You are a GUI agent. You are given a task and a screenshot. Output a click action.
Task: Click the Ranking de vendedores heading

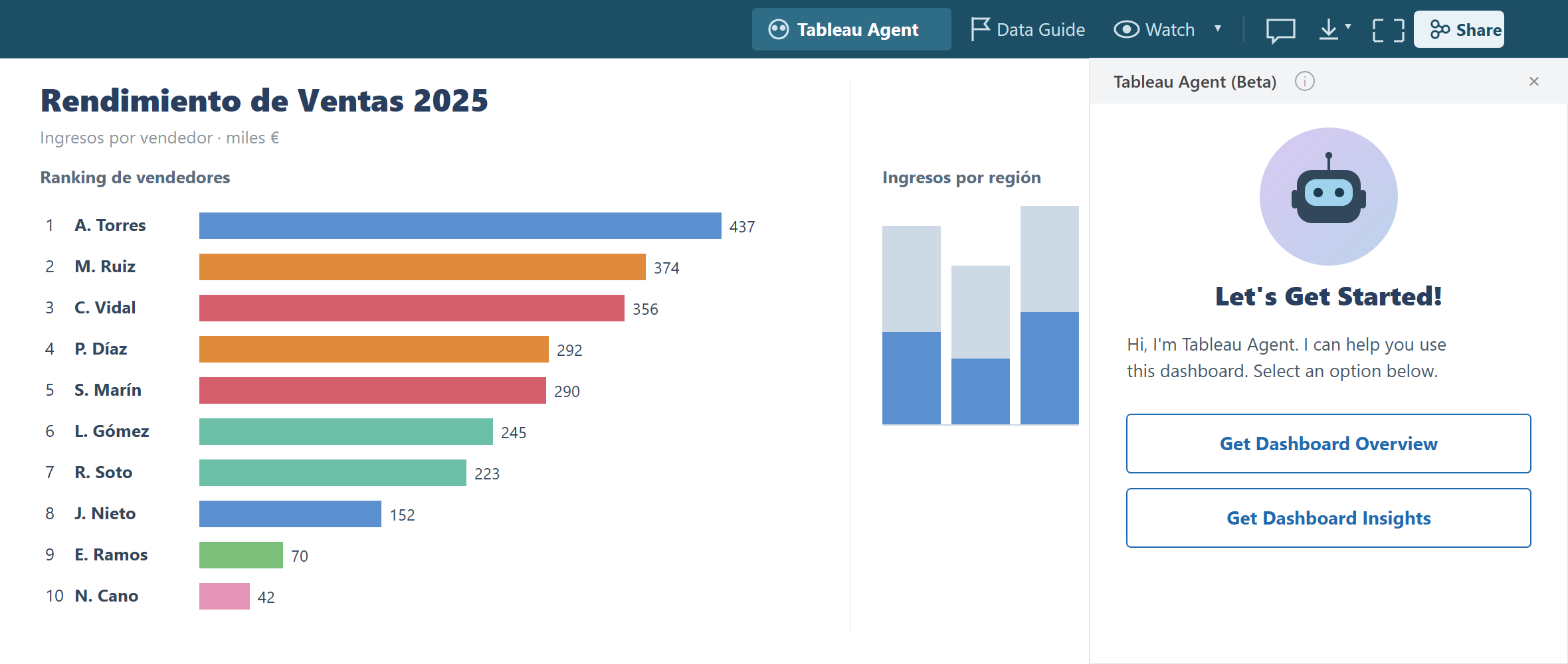(135, 178)
